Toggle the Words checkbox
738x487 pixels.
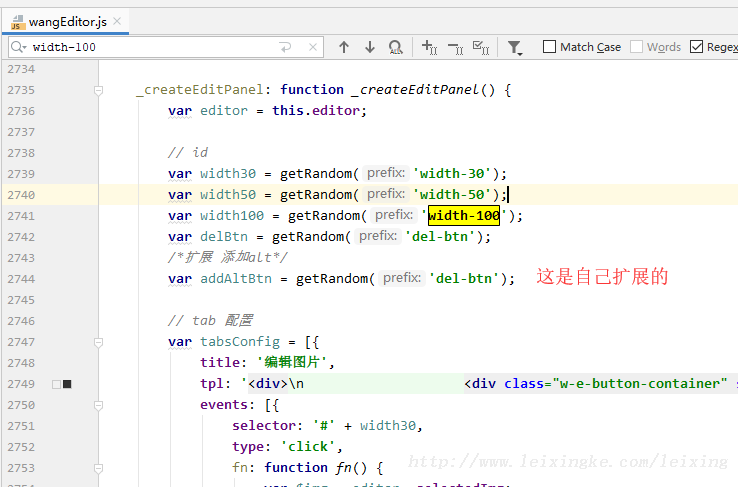pyautogui.click(x=637, y=47)
